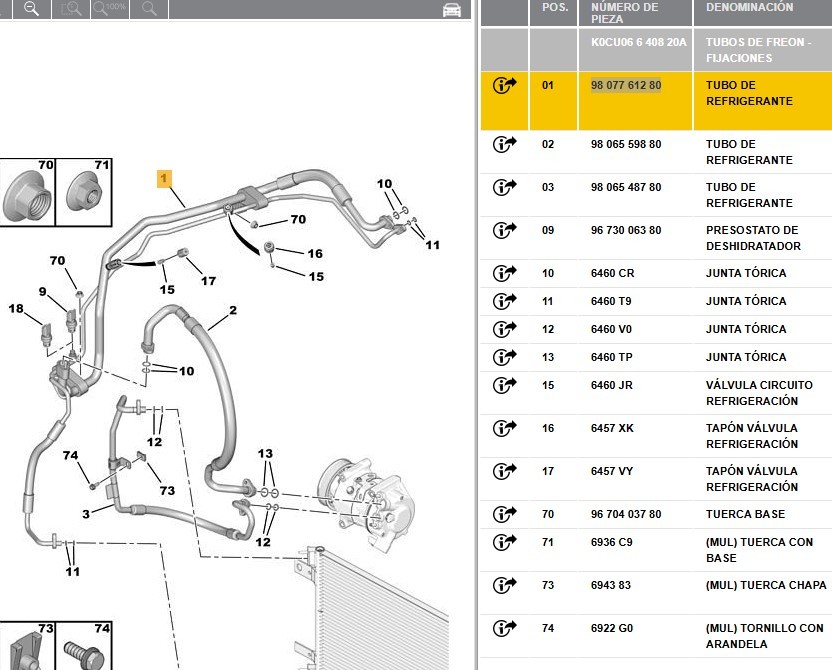Screen dimensions: 832x670
Task: Click callout number 2 on hose diagram
Action: tap(233, 310)
